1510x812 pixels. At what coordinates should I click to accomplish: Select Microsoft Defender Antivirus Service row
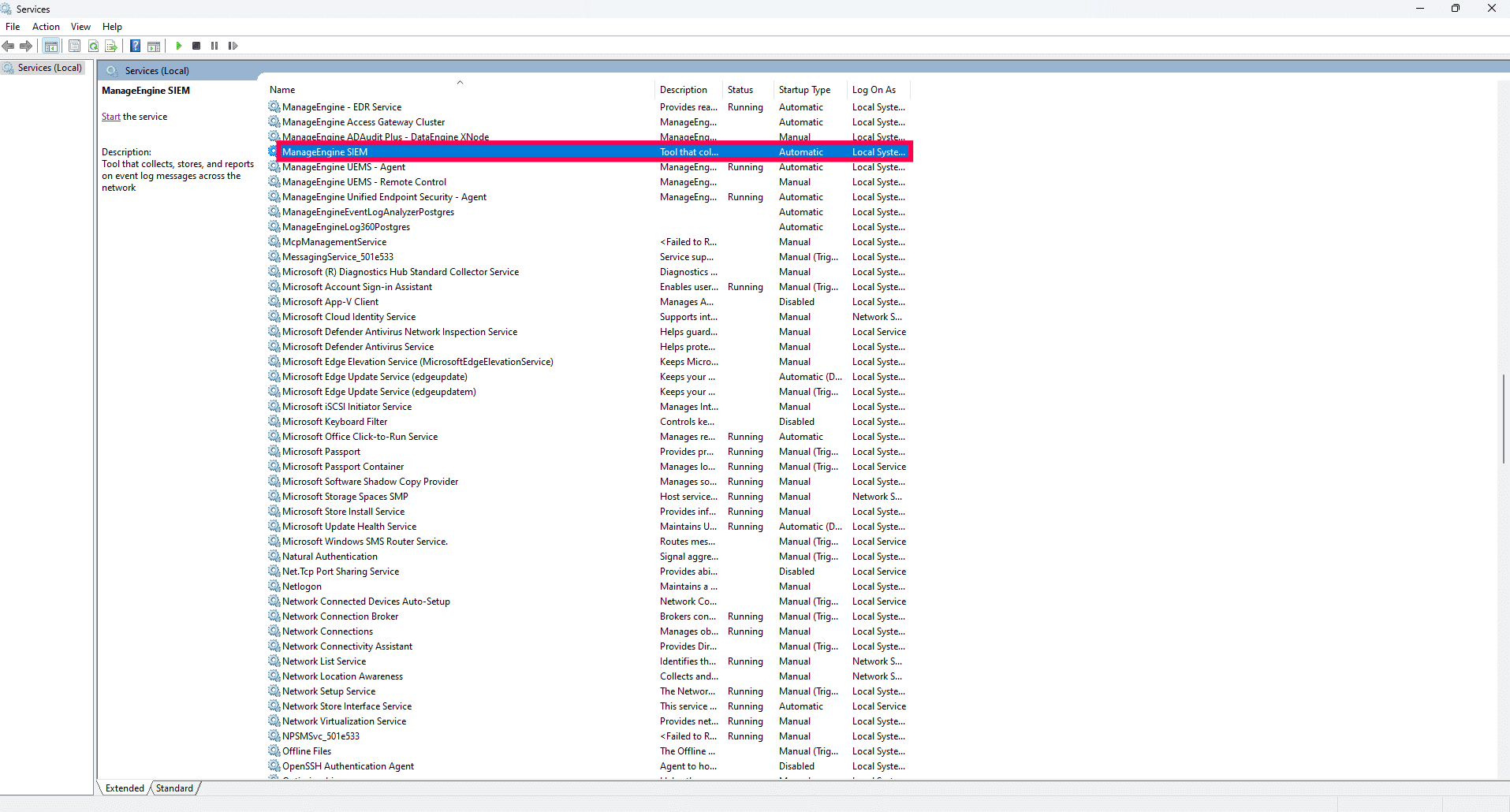coord(589,347)
